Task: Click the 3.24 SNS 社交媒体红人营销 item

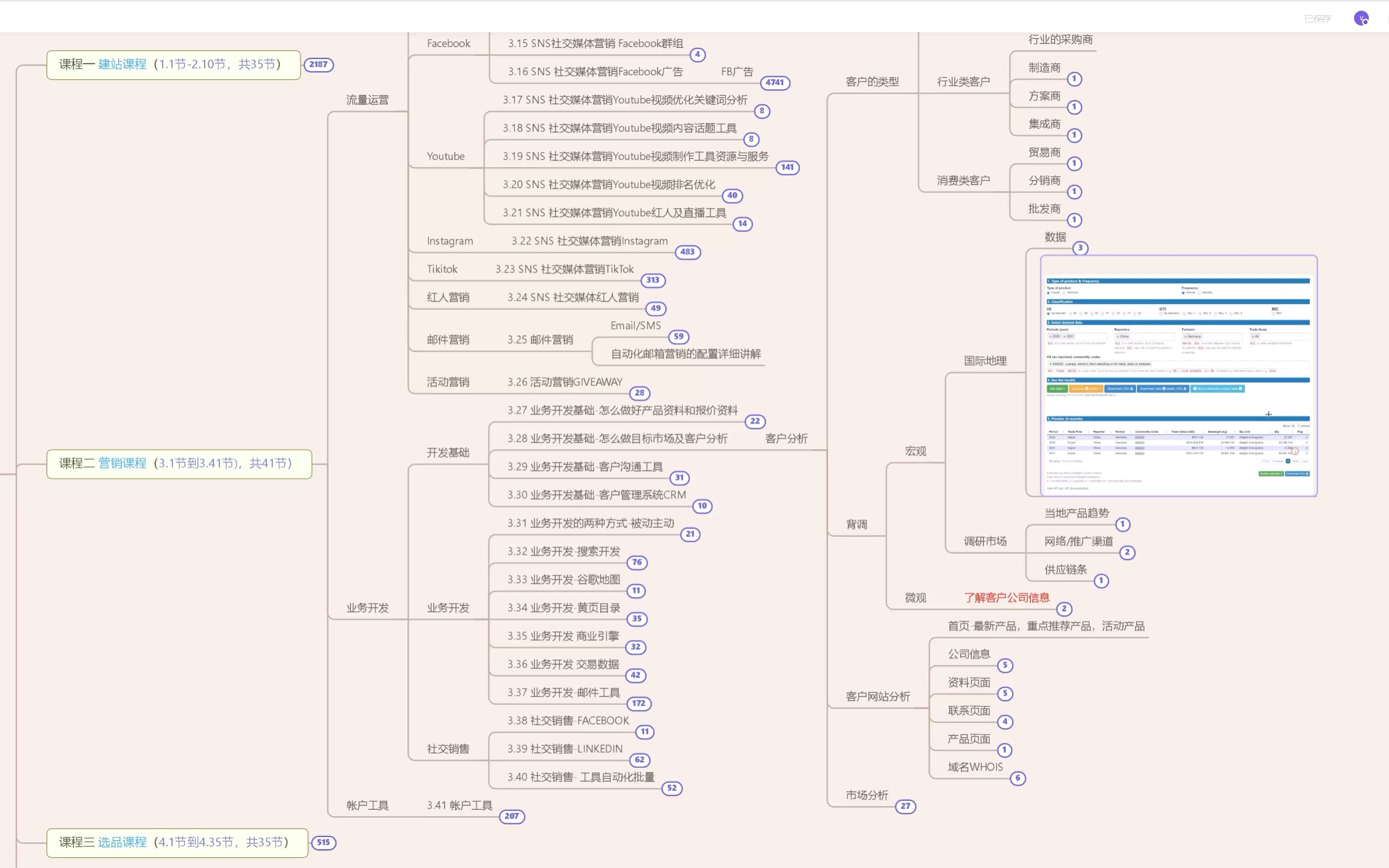Action: click(573, 298)
